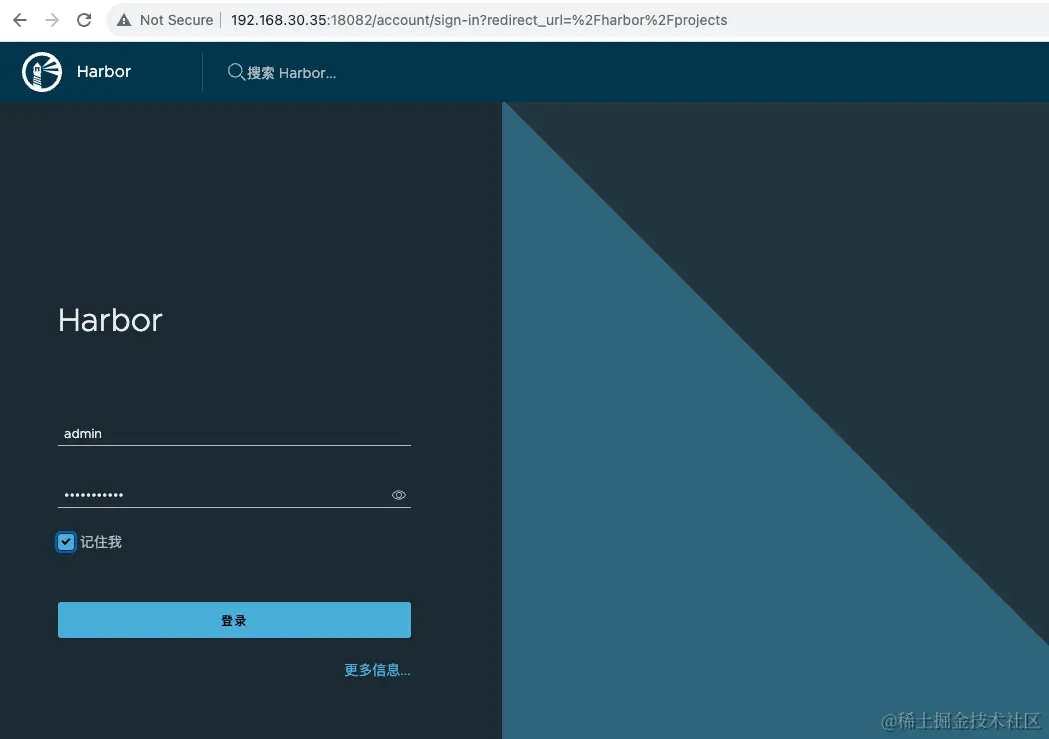Click the 搜索 Harbor... search box
The width and height of the screenshot is (1049, 739).
tap(292, 73)
